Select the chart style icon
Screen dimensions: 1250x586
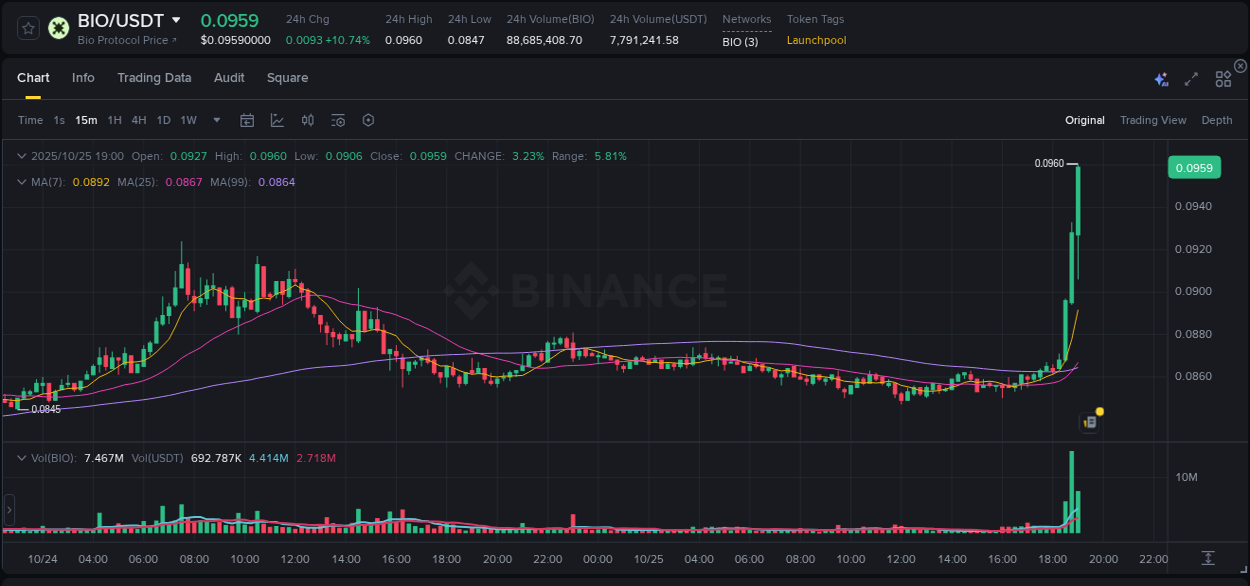[x=275, y=120]
